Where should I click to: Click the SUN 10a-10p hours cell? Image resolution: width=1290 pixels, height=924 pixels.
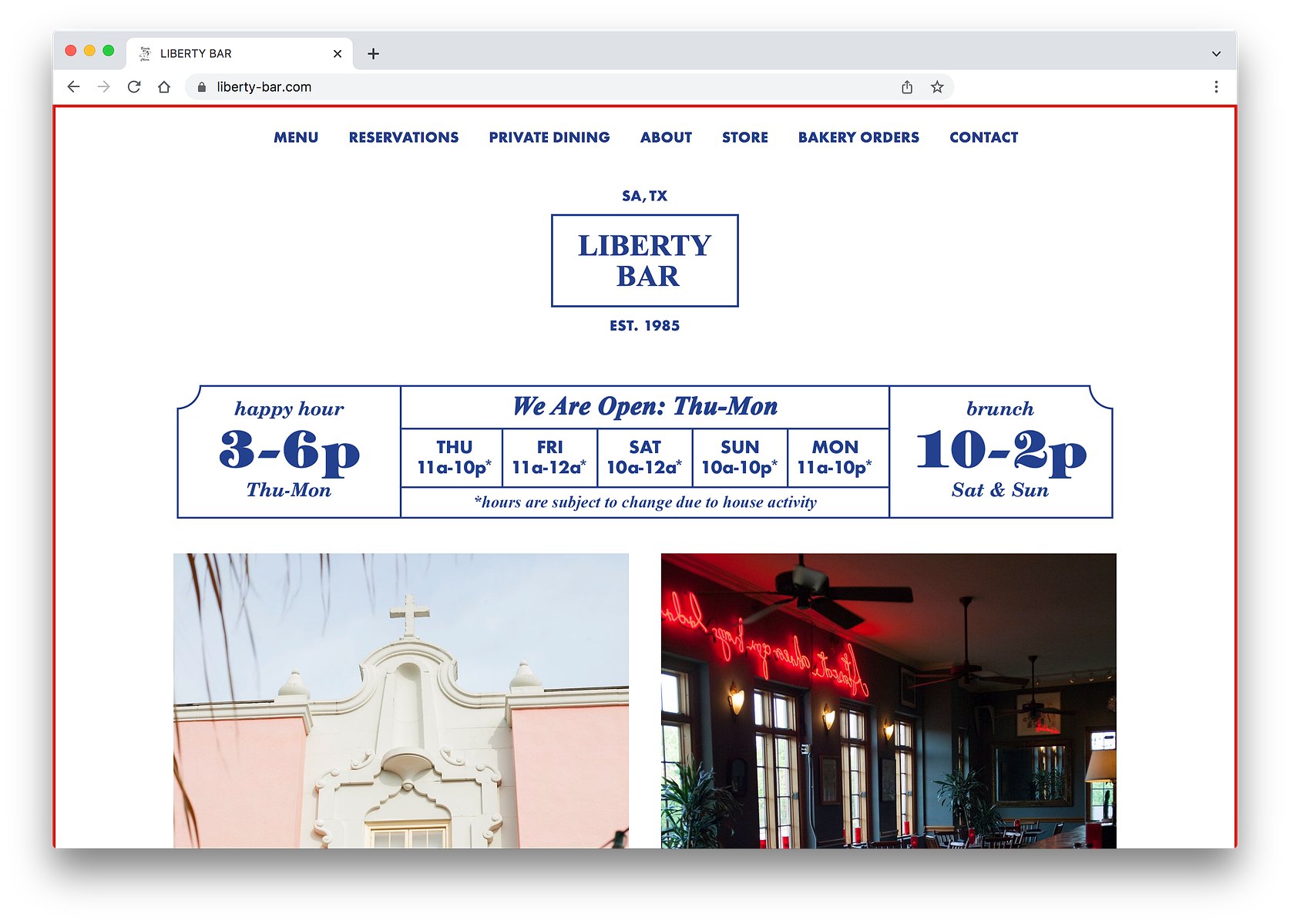click(740, 458)
